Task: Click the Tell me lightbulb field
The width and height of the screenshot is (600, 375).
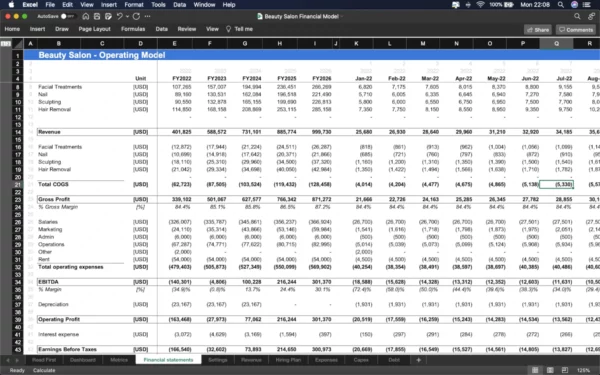Action: (x=239, y=29)
